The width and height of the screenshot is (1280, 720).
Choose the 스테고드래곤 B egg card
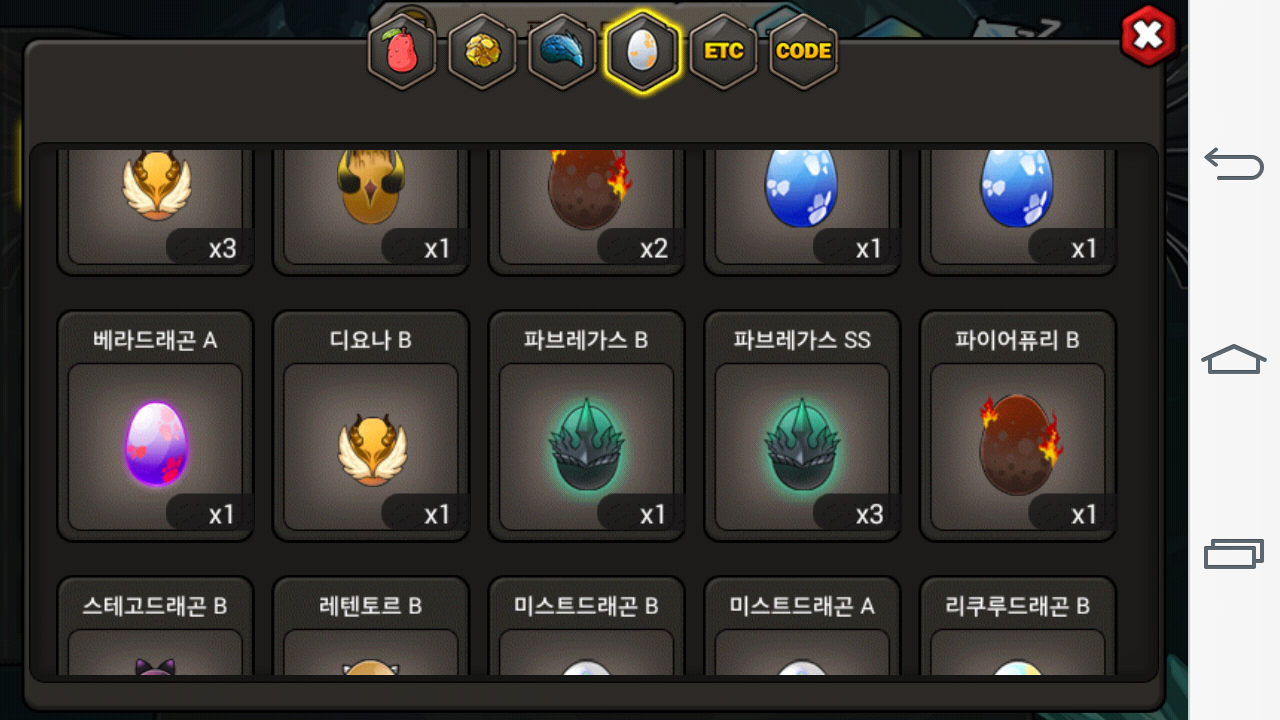coord(155,625)
